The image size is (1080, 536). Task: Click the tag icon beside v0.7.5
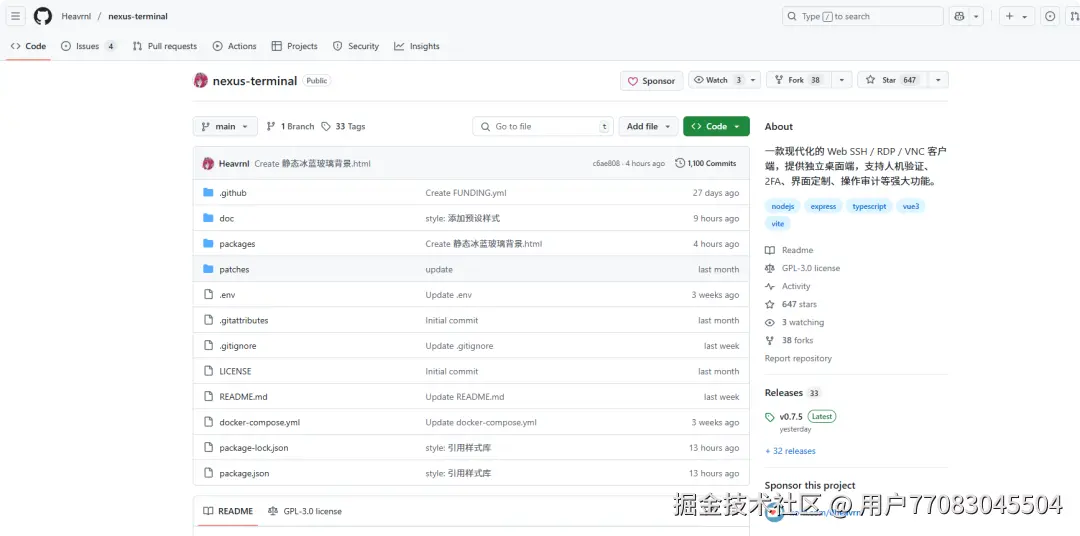[769, 417]
